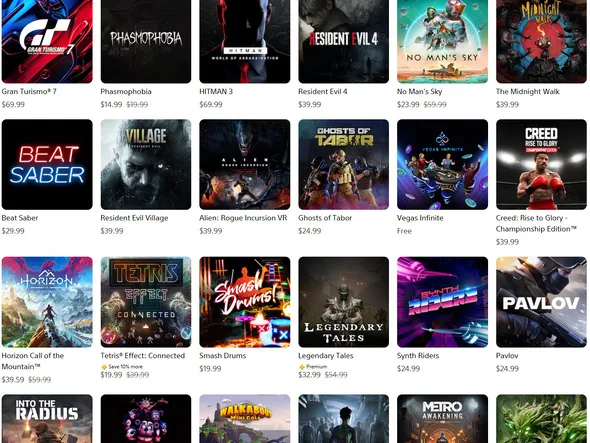
Task: Open the Into the Radius tile
Action: click(47, 419)
